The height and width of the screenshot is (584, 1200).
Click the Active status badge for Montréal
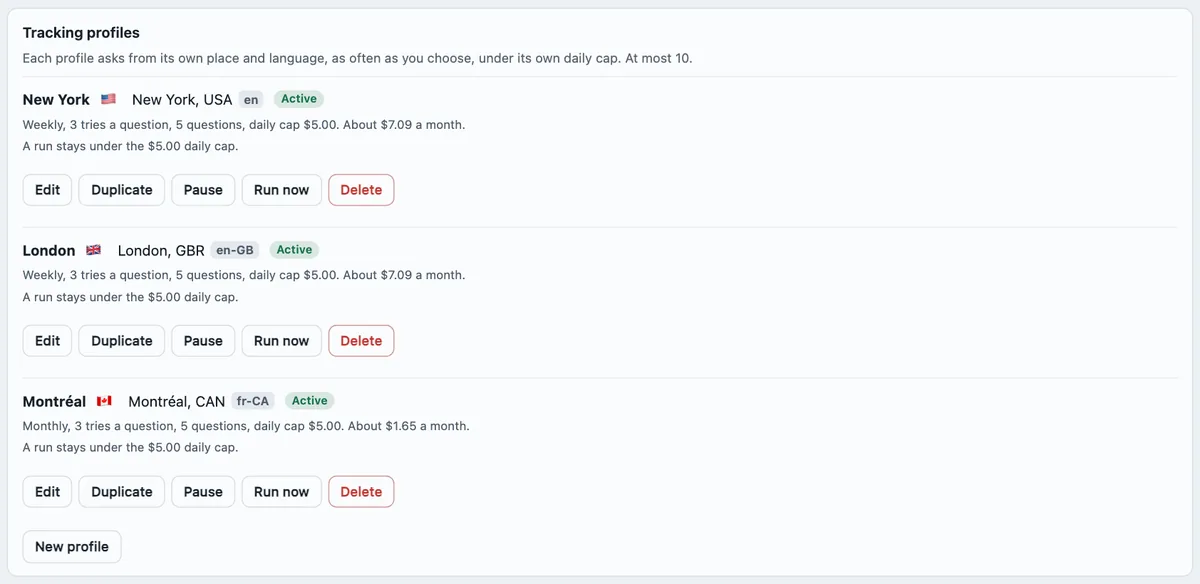[x=309, y=401]
